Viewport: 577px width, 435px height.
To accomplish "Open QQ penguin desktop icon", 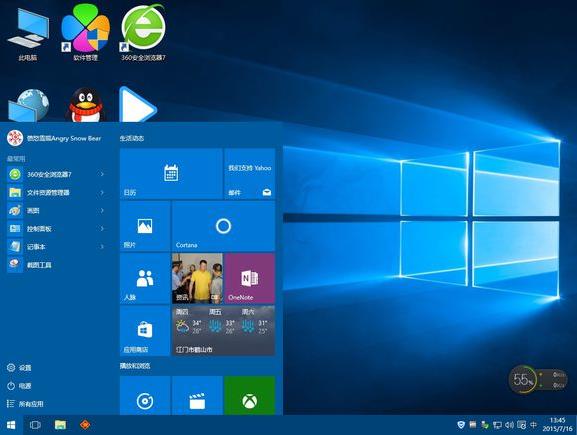I will pyautogui.click(x=85, y=105).
